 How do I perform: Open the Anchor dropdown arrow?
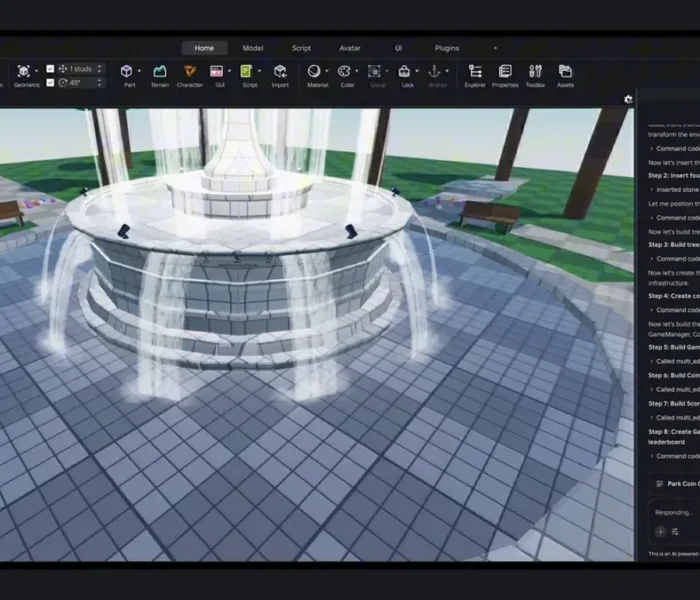(446, 71)
